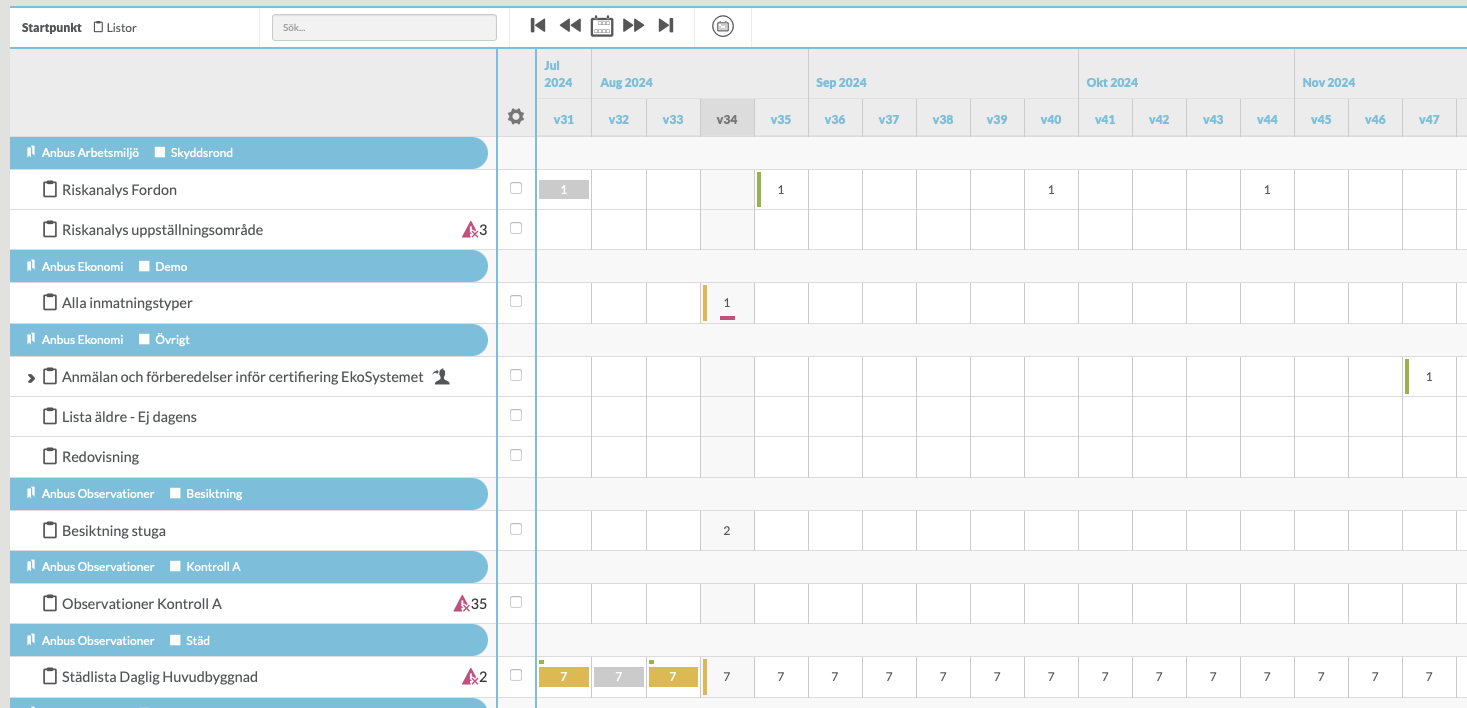Click person icon next to certifiering EkoSystemet
This screenshot has height=708, width=1467.
click(x=442, y=377)
